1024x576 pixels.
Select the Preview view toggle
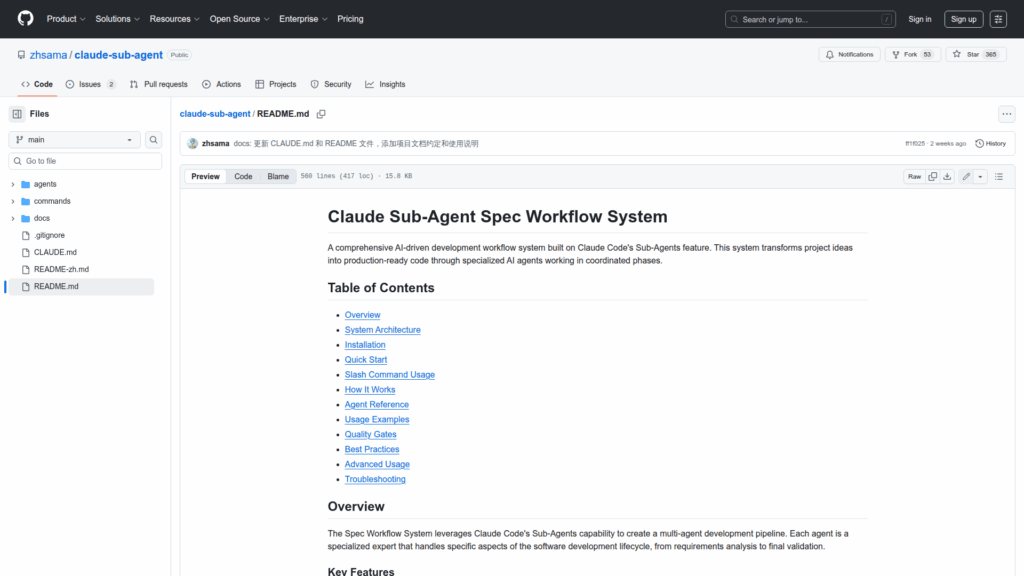pyautogui.click(x=205, y=176)
